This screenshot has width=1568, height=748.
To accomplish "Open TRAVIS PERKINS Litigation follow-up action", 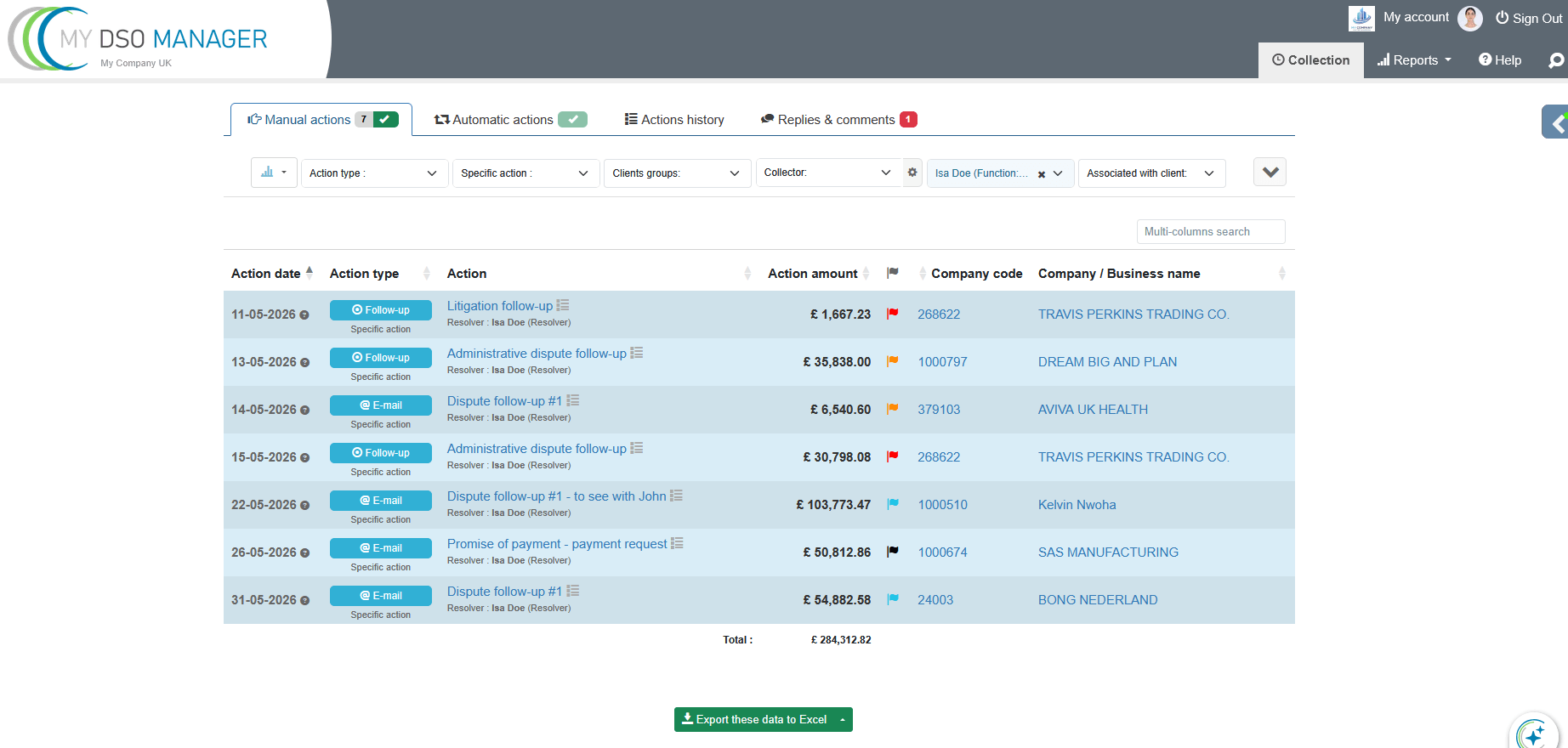I will 500,306.
